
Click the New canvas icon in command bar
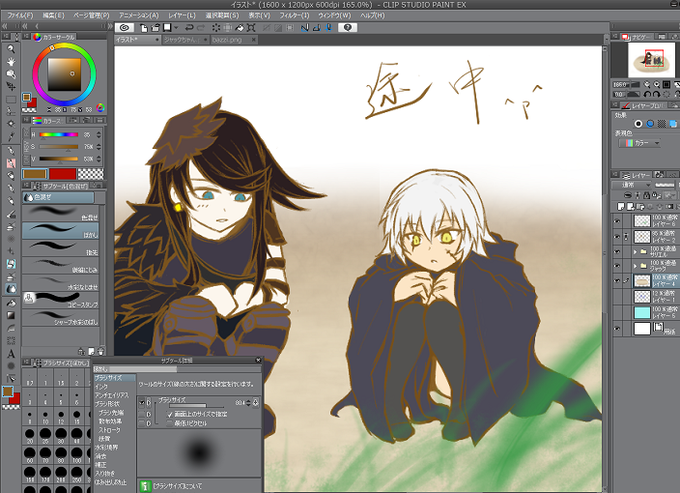point(144,28)
